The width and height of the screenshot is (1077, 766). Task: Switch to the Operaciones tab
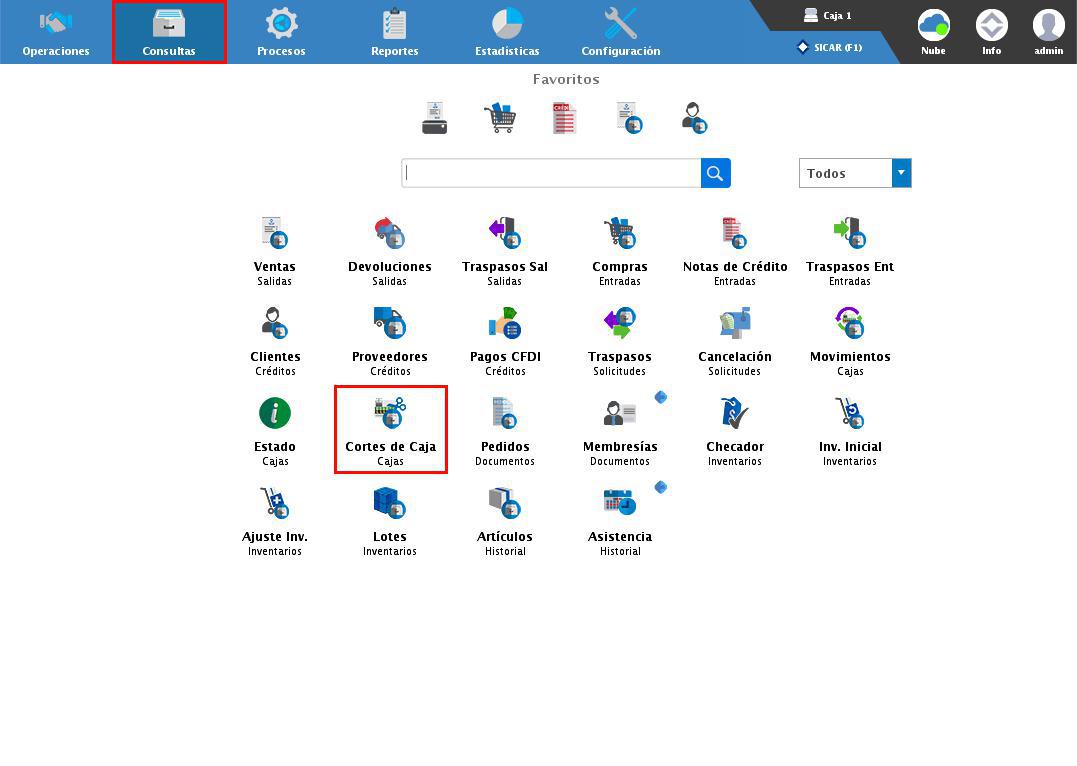pos(56,32)
